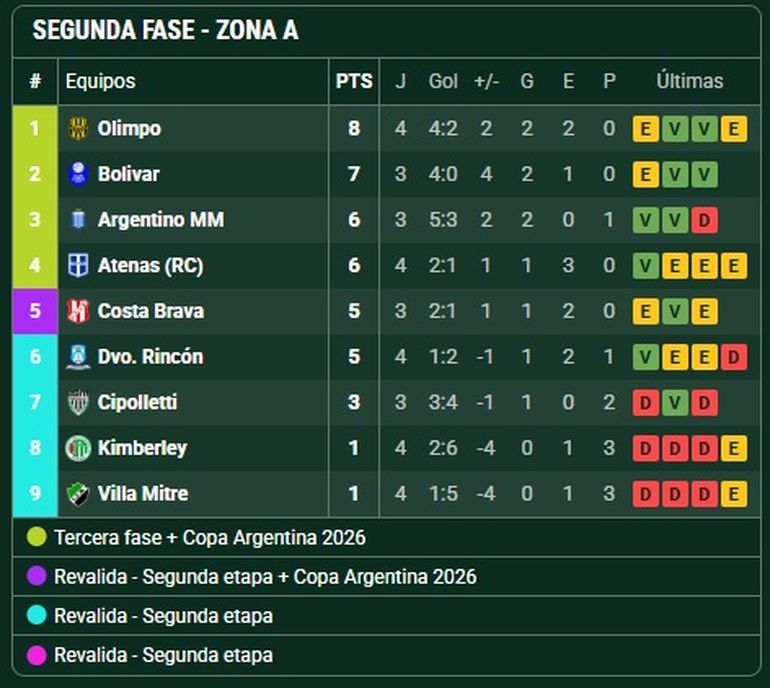Click the Olimpo team crest icon
Viewport: 770px width, 688px height.
click(78, 129)
